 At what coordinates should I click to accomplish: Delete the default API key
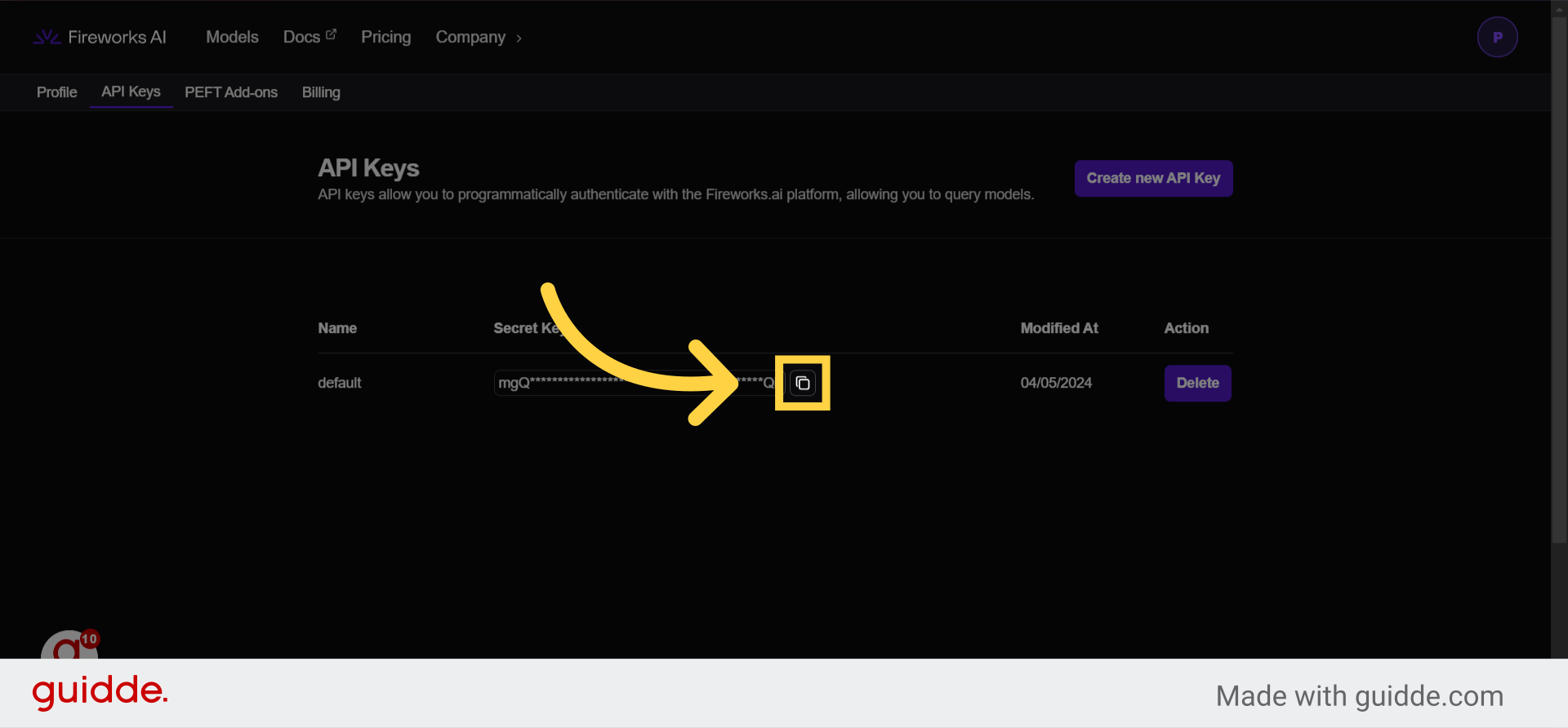click(x=1197, y=383)
